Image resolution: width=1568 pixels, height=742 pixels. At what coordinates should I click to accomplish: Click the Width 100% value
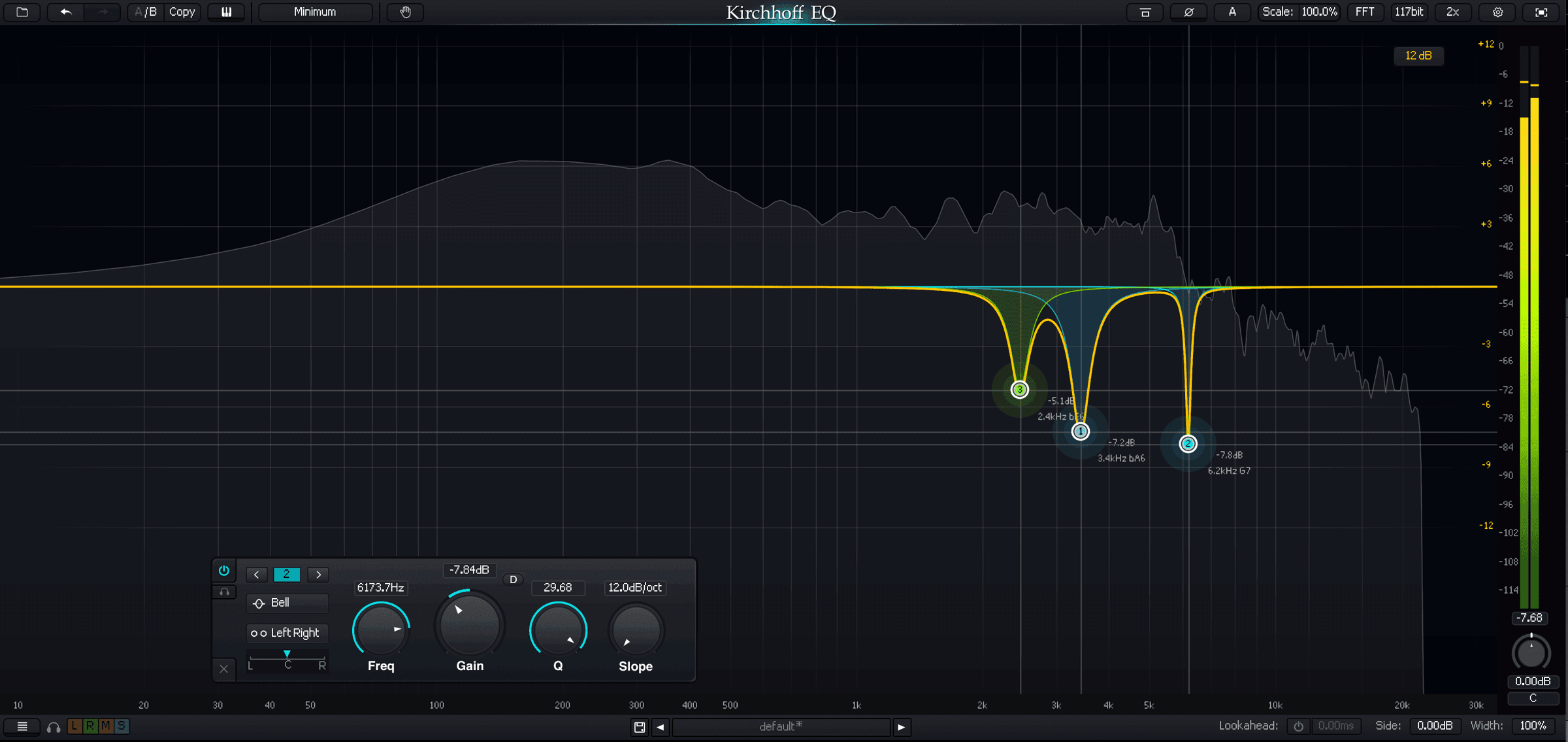point(1533,726)
